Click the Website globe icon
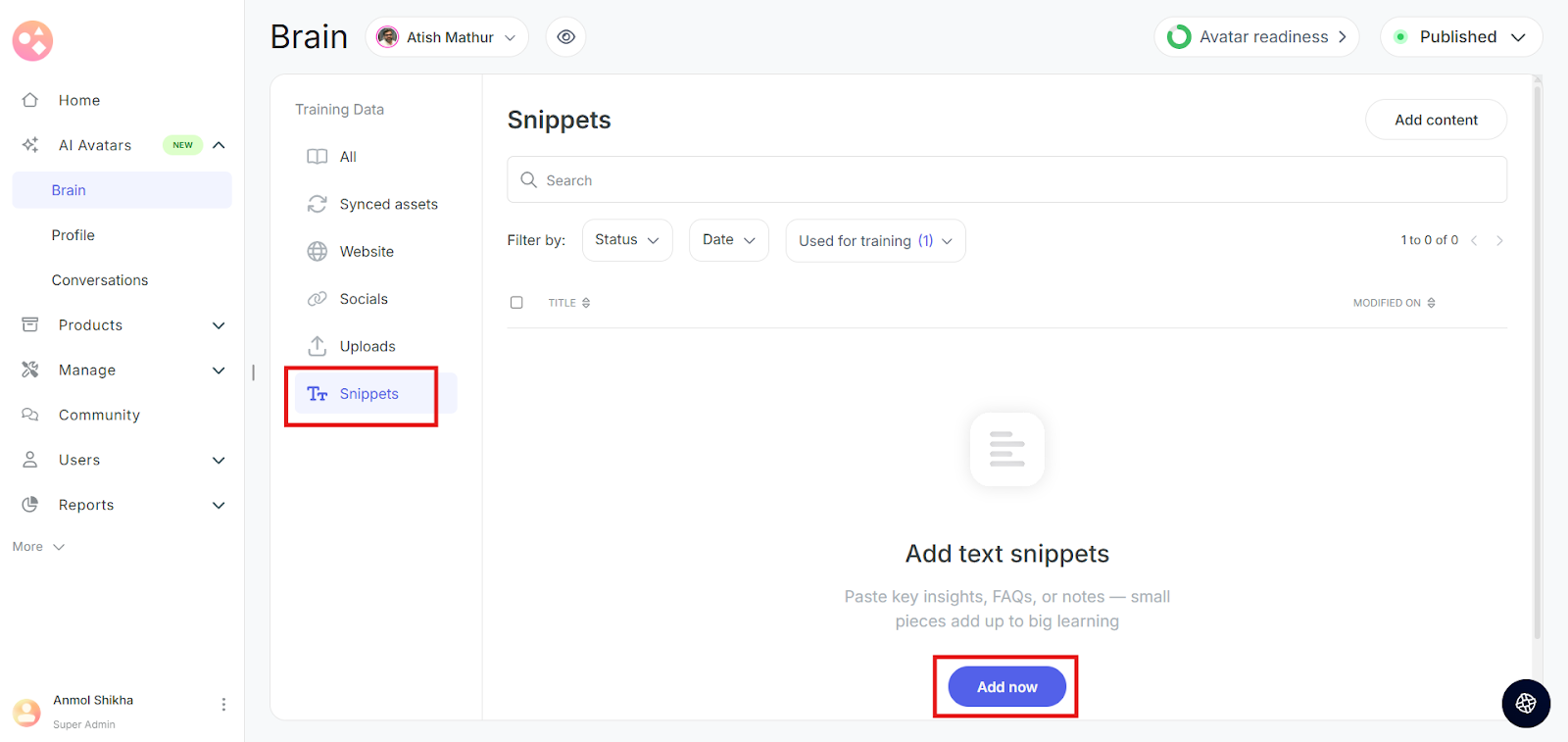 317,252
